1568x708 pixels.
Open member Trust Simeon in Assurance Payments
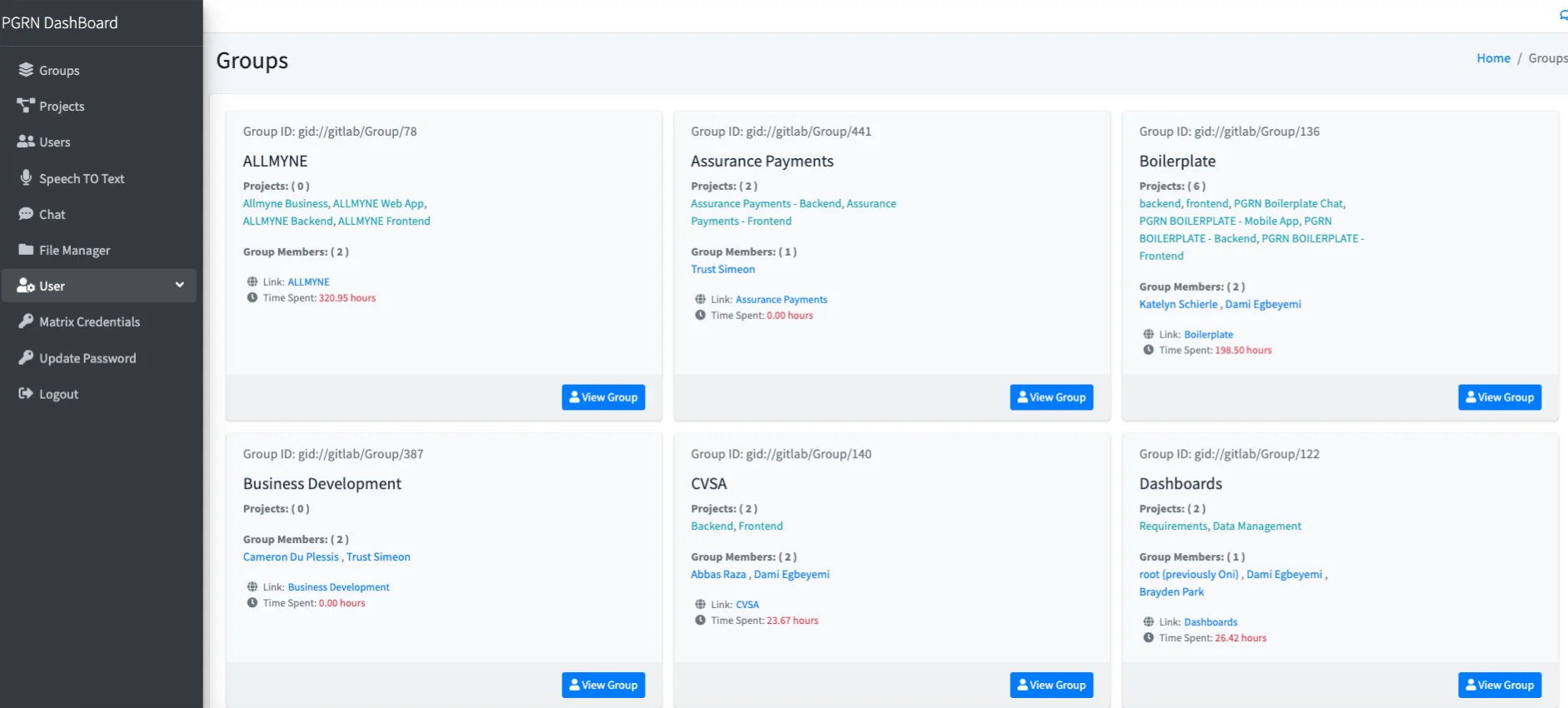[722, 270]
